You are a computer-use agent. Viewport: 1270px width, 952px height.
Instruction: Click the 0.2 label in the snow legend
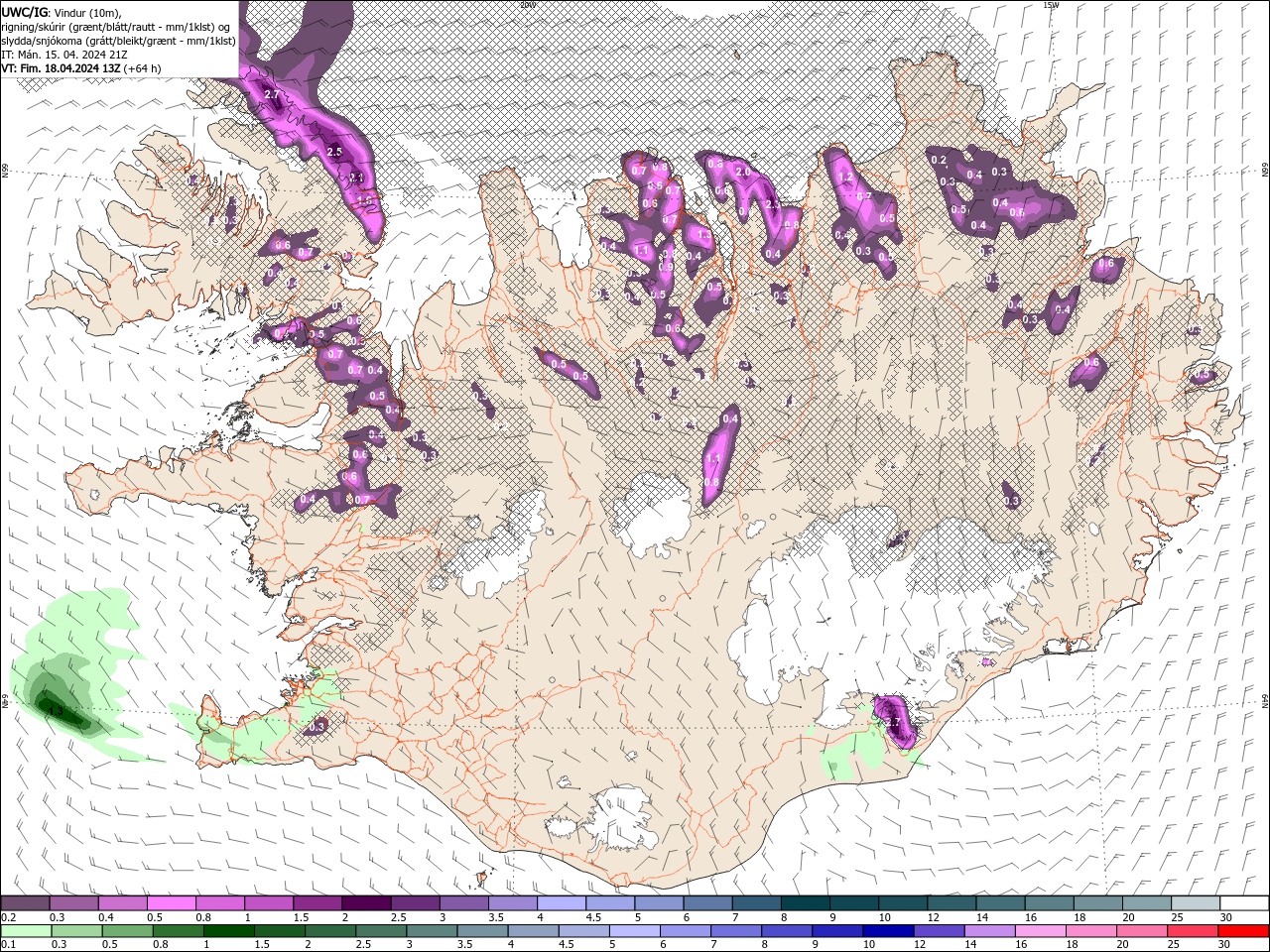pos(9,917)
